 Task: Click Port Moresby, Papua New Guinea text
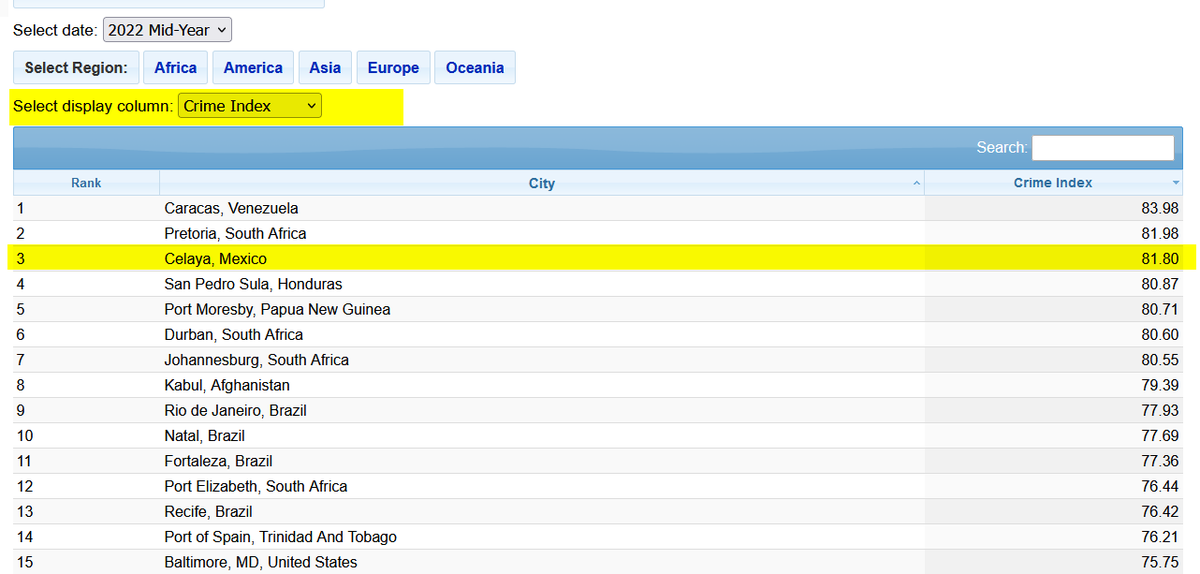pos(277,309)
